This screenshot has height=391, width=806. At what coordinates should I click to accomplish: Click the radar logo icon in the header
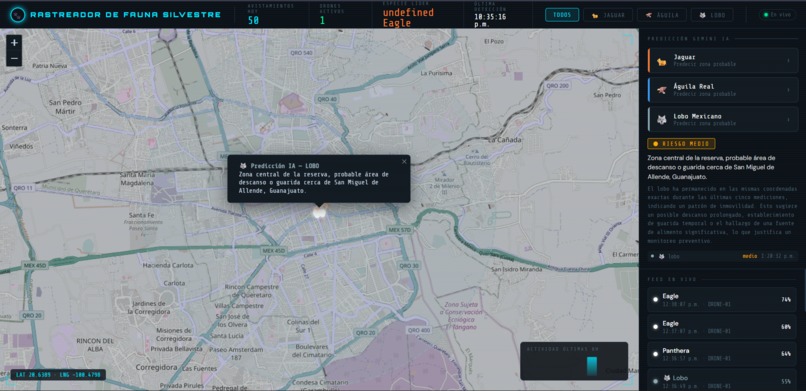click(x=17, y=15)
